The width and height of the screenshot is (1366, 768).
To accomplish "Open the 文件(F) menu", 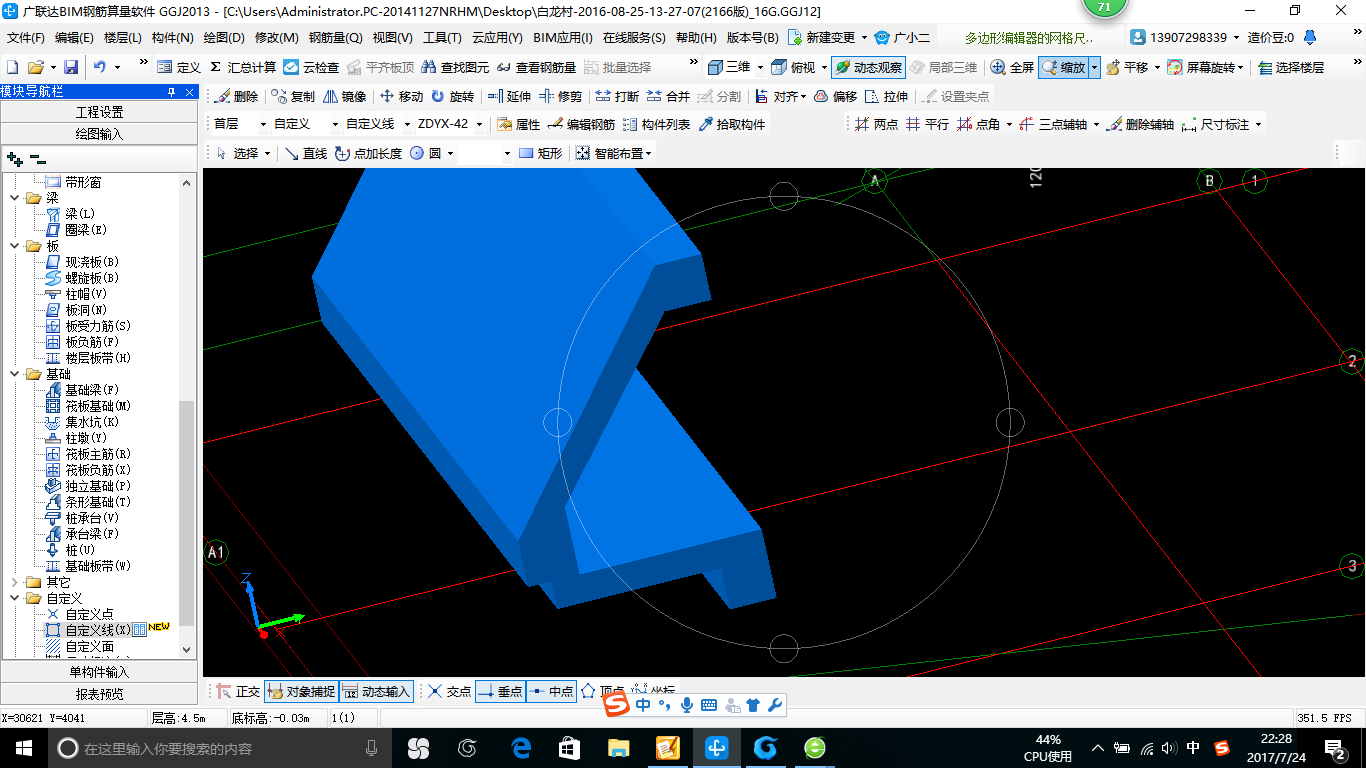I will [26, 38].
